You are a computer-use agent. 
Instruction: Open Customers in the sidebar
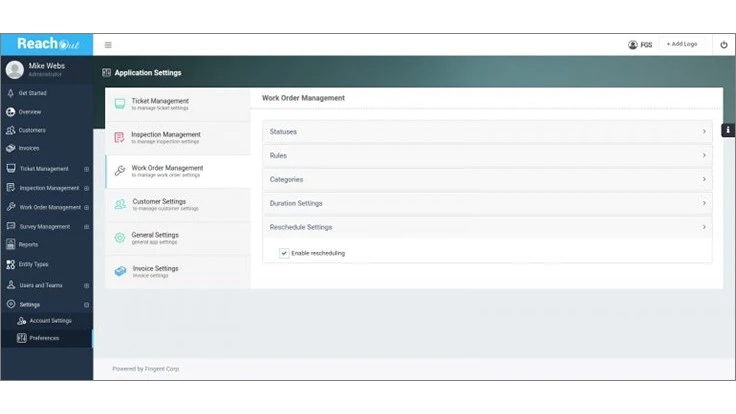click(32, 130)
